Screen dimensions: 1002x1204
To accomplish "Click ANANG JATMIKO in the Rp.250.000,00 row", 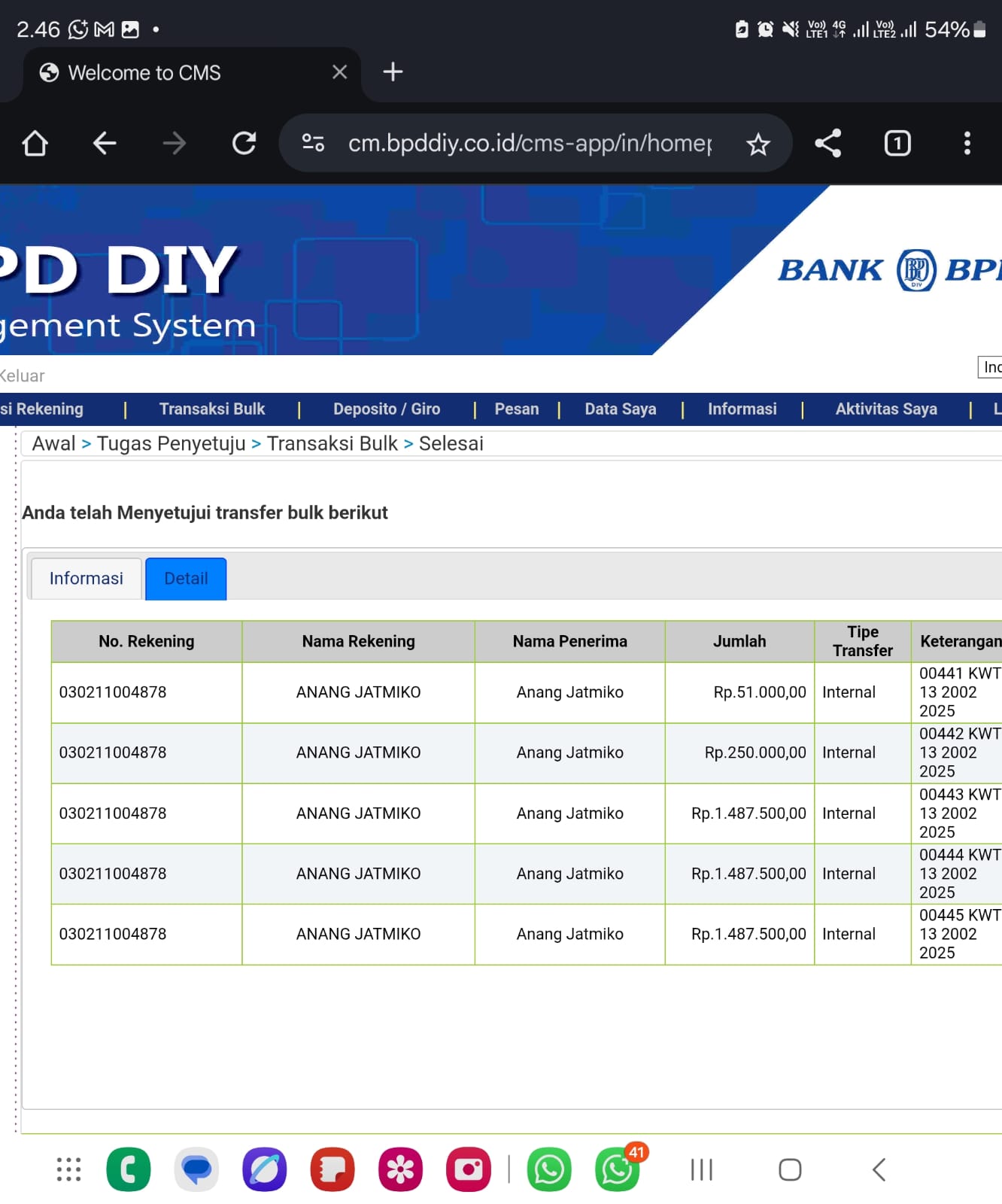I will coord(358,752).
